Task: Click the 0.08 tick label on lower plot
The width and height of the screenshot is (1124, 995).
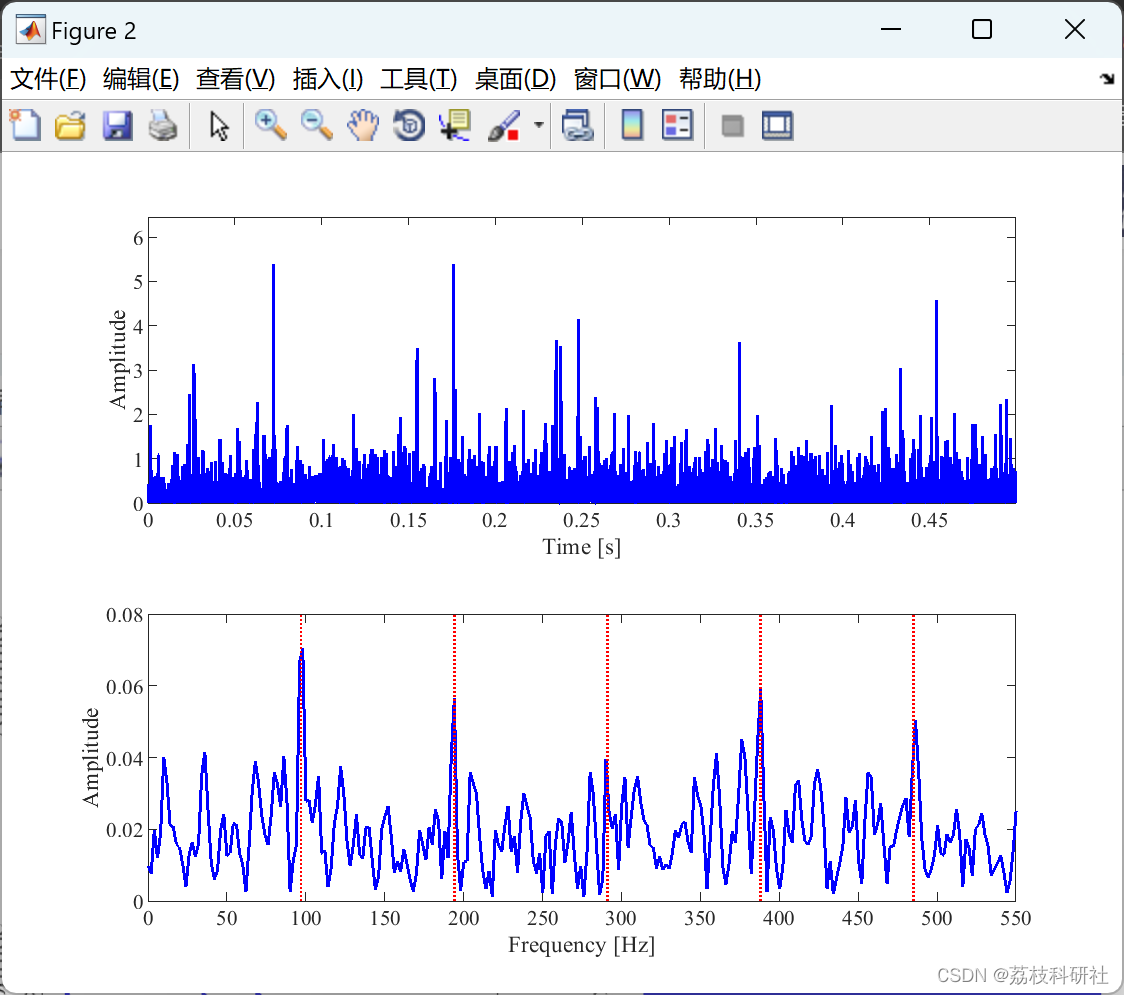Action: pos(125,615)
